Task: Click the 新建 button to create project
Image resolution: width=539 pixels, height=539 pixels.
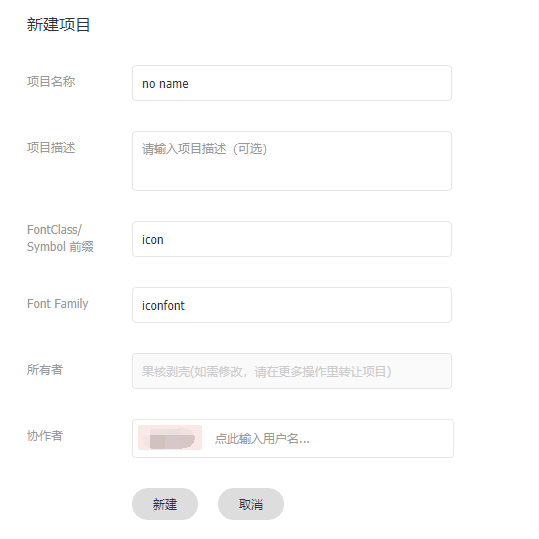Action: pos(165,504)
